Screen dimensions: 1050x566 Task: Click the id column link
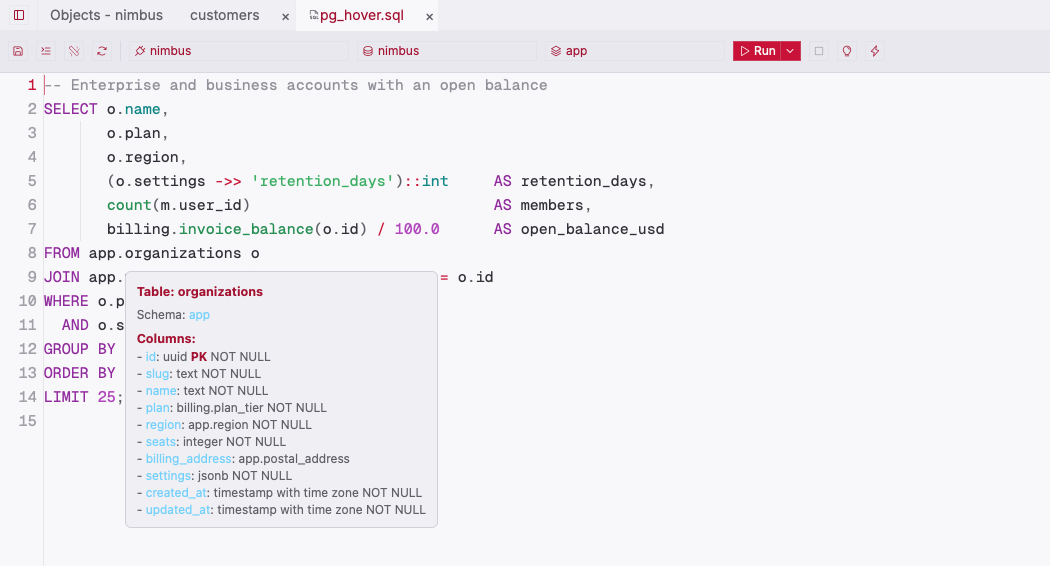tap(151, 356)
